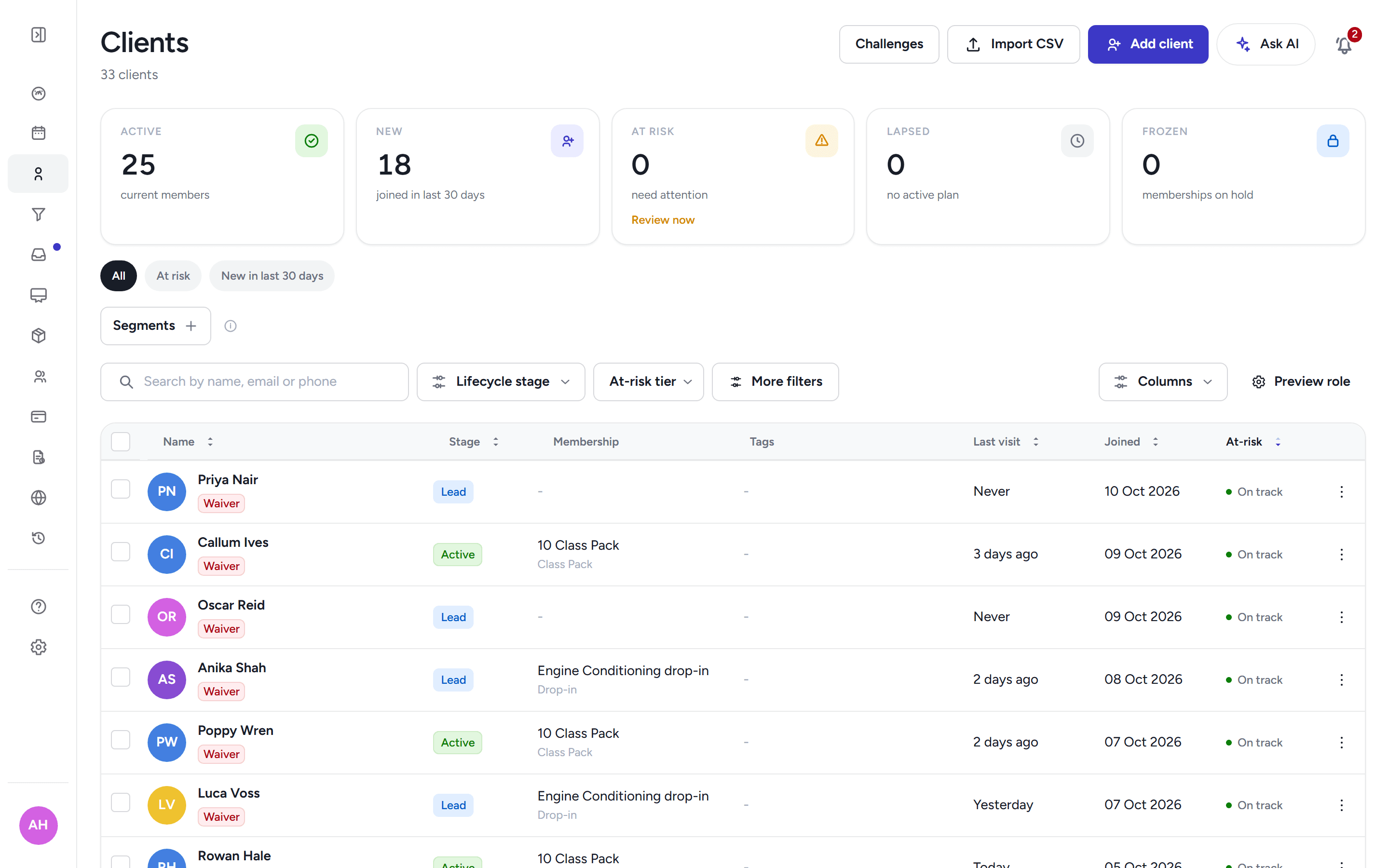Open the inbox tray icon in sidebar
This screenshot has width=1389, height=868.
pyautogui.click(x=39, y=254)
